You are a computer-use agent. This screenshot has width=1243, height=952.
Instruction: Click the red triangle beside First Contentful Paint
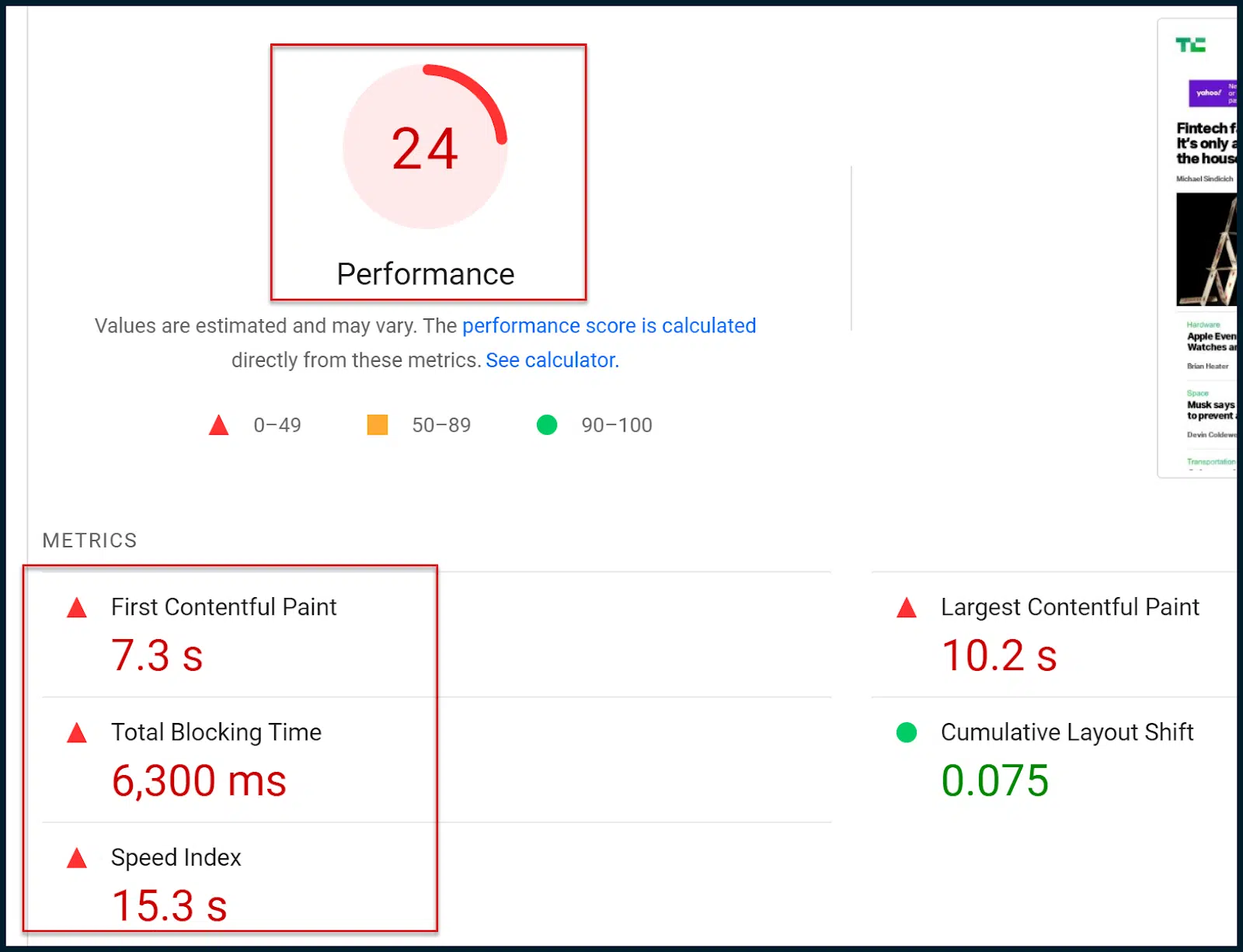[77, 608]
